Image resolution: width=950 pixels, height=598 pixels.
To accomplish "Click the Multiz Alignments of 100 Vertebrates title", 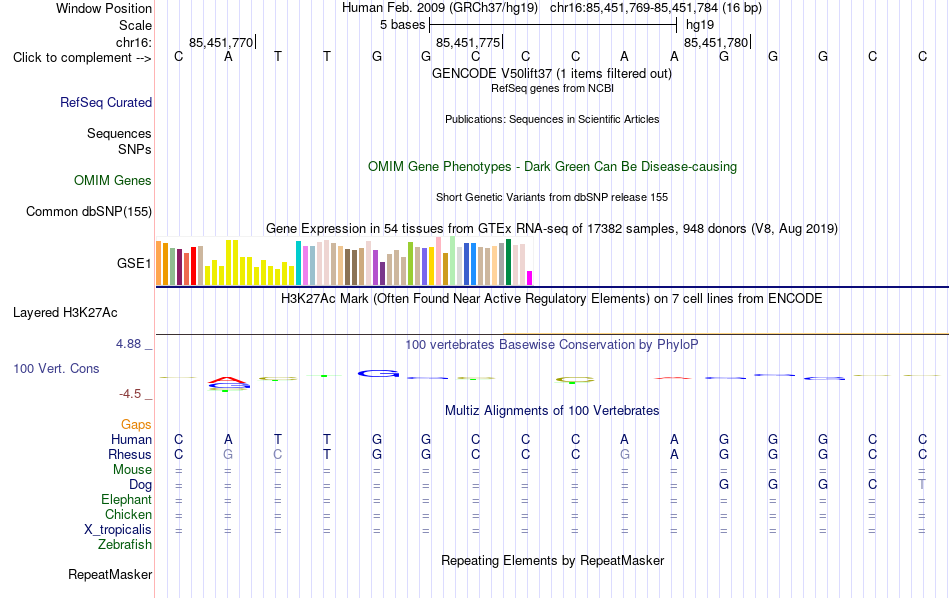I will 552,411.
